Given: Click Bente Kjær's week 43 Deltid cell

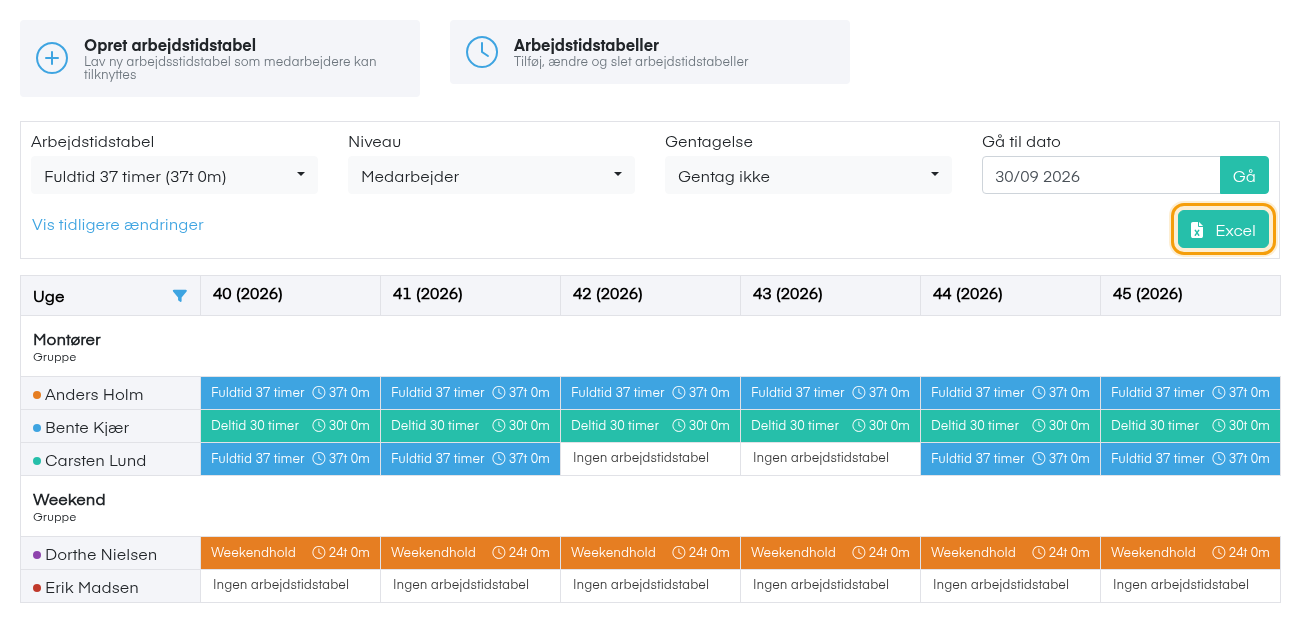Looking at the screenshot, I should pyautogui.click(x=830, y=426).
